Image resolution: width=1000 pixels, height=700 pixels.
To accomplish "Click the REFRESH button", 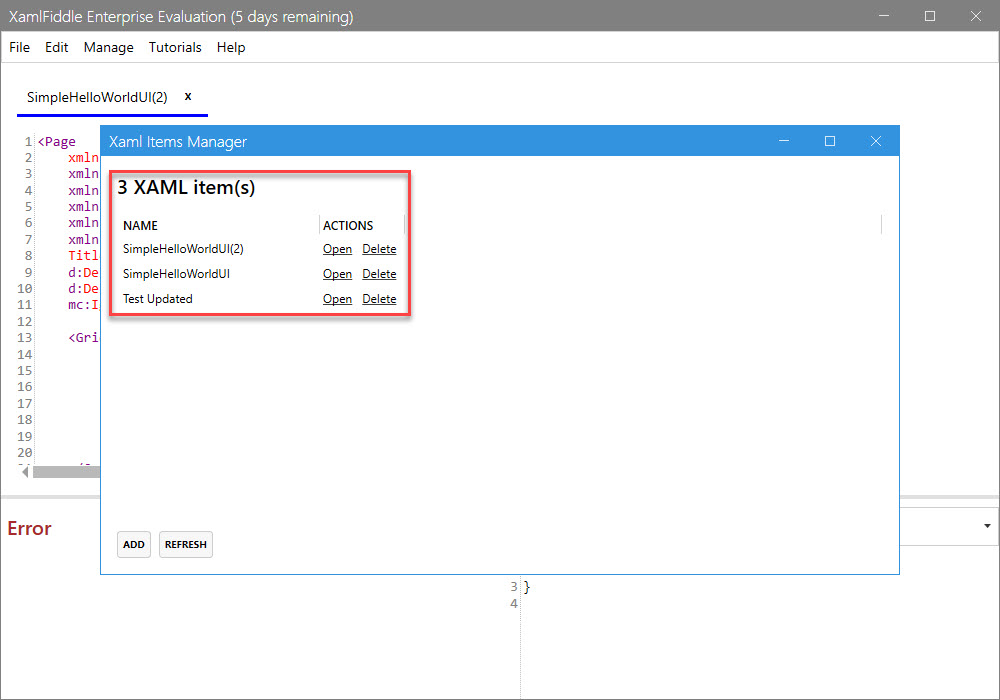I will 186,544.
